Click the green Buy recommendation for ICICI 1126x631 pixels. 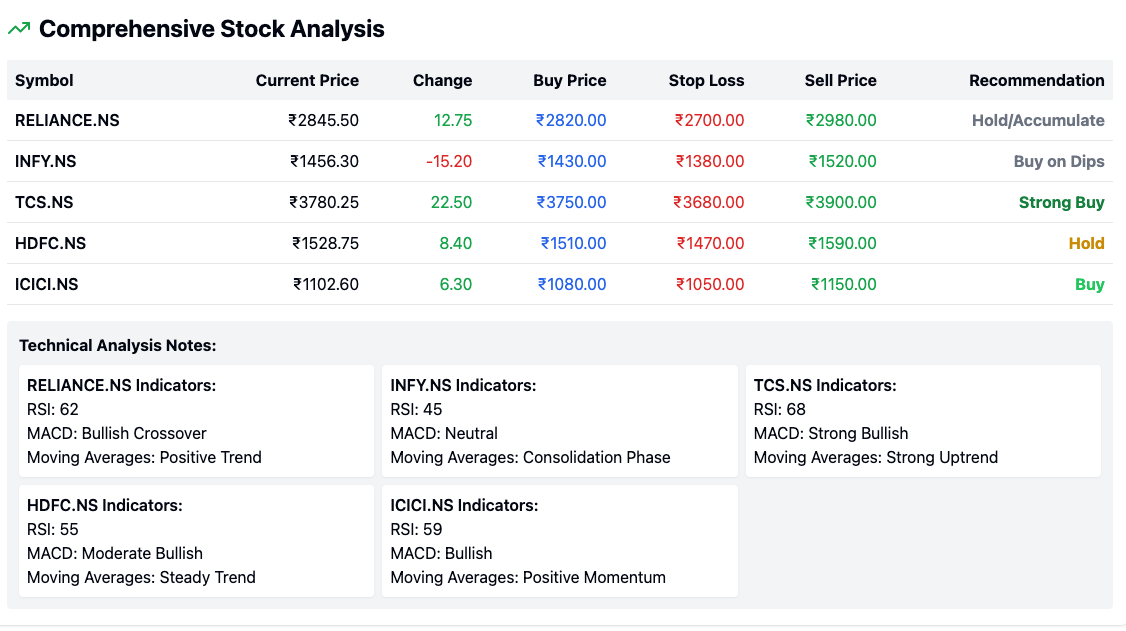1089,284
